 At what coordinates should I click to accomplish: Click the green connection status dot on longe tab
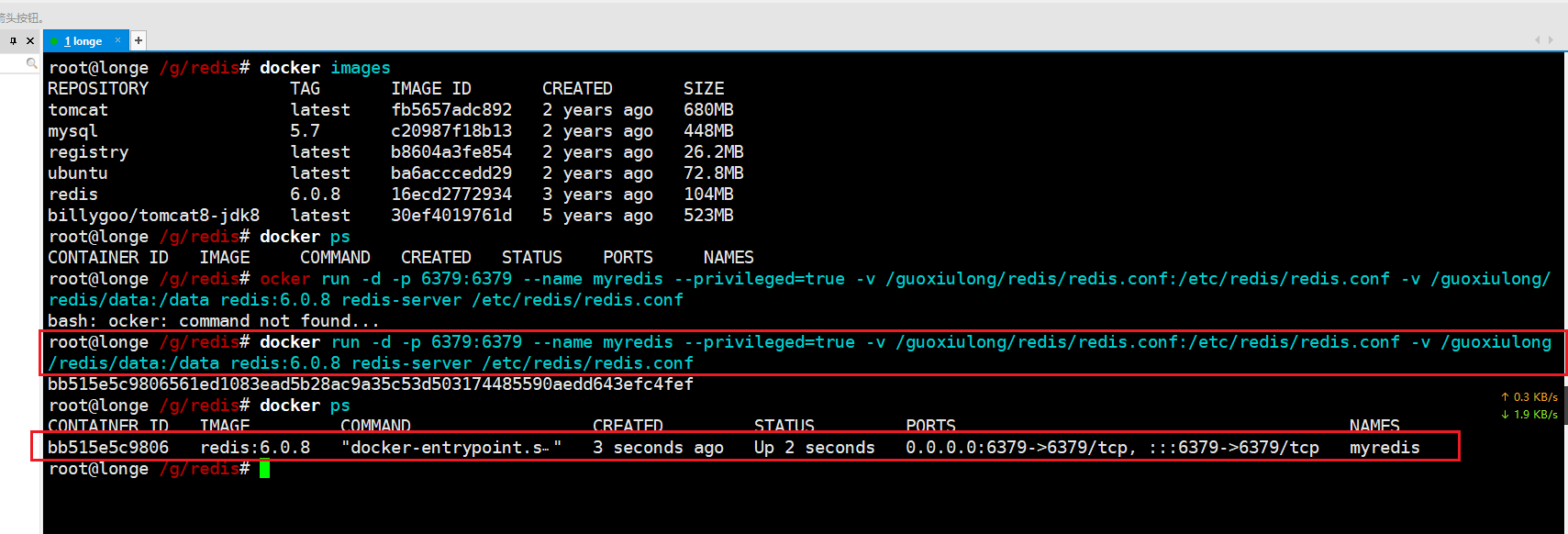point(55,41)
